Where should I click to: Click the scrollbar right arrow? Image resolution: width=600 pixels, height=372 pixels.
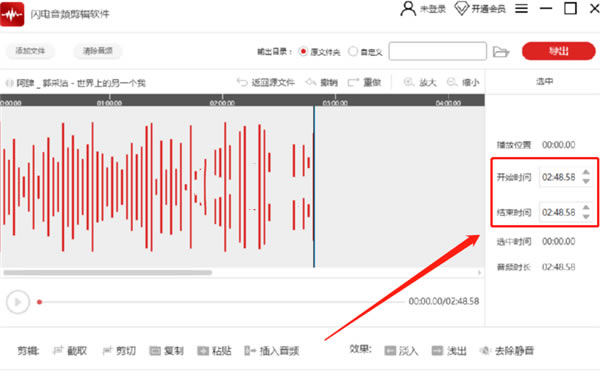pos(479,273)
